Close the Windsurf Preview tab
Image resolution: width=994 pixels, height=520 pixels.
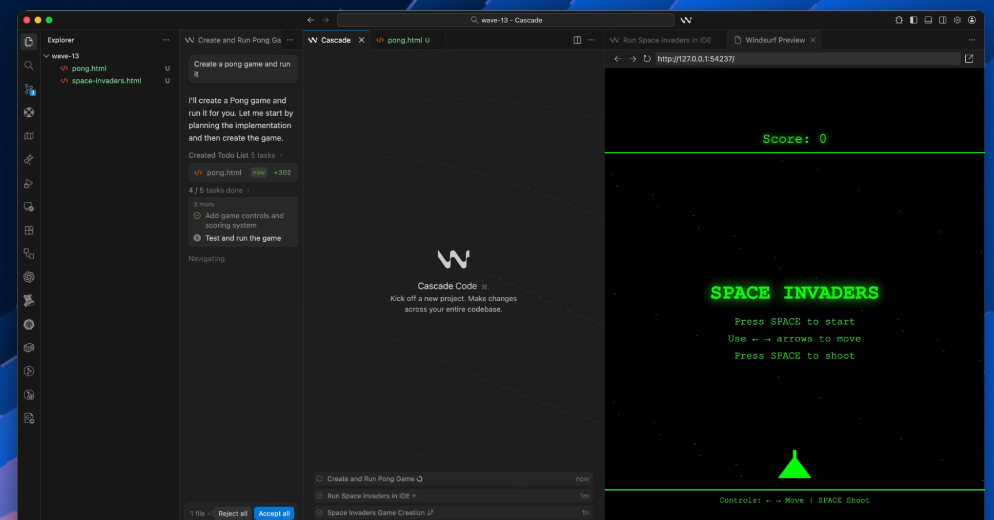[813, 40]
